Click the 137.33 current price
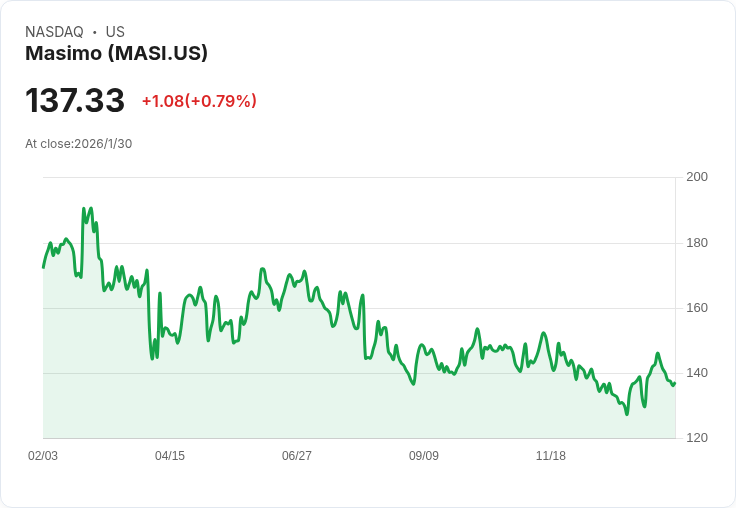736x508 pixels. click(75, 100)
